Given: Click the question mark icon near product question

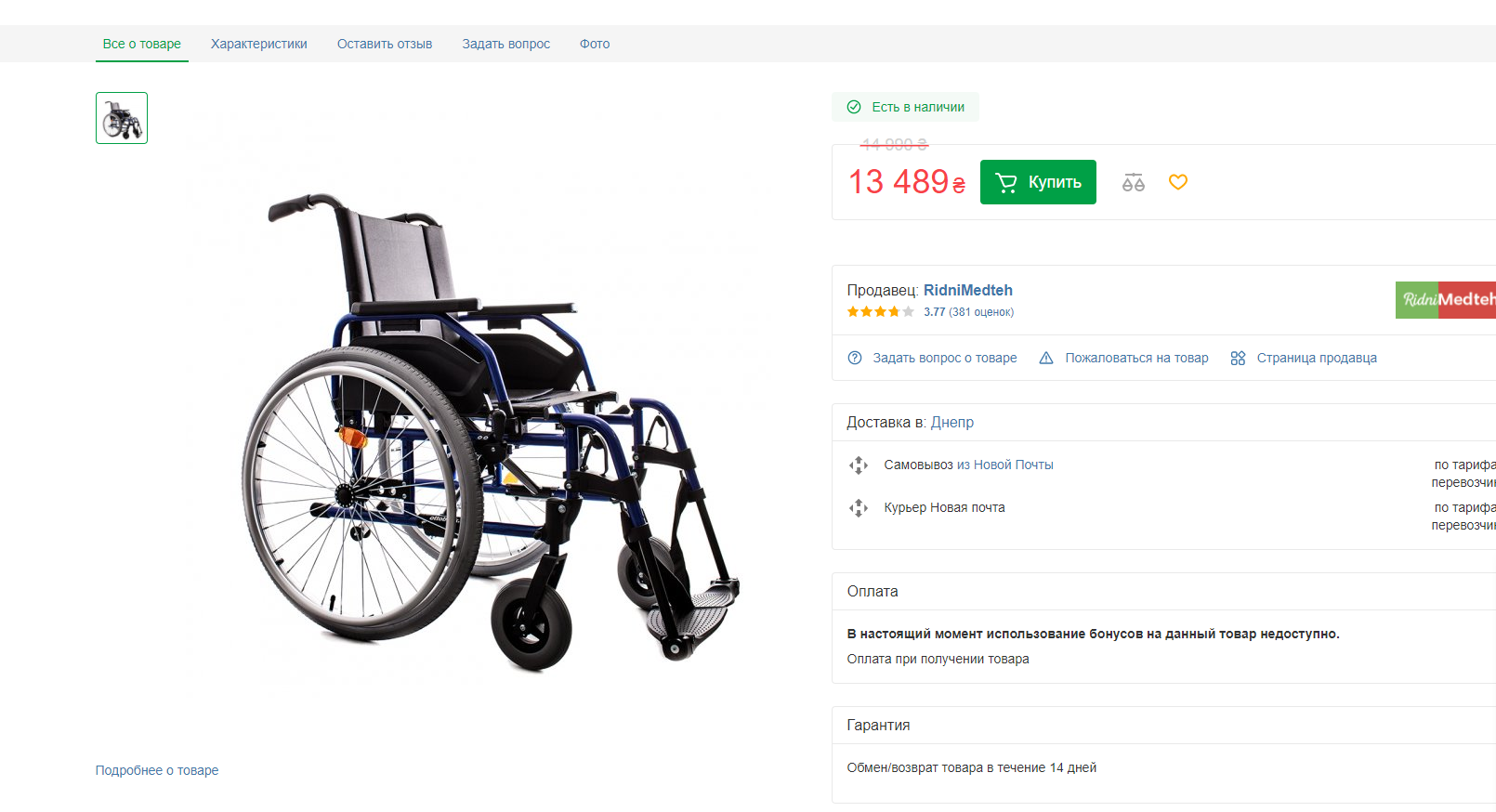Looking at the screenshot, I should click(855, 358).
